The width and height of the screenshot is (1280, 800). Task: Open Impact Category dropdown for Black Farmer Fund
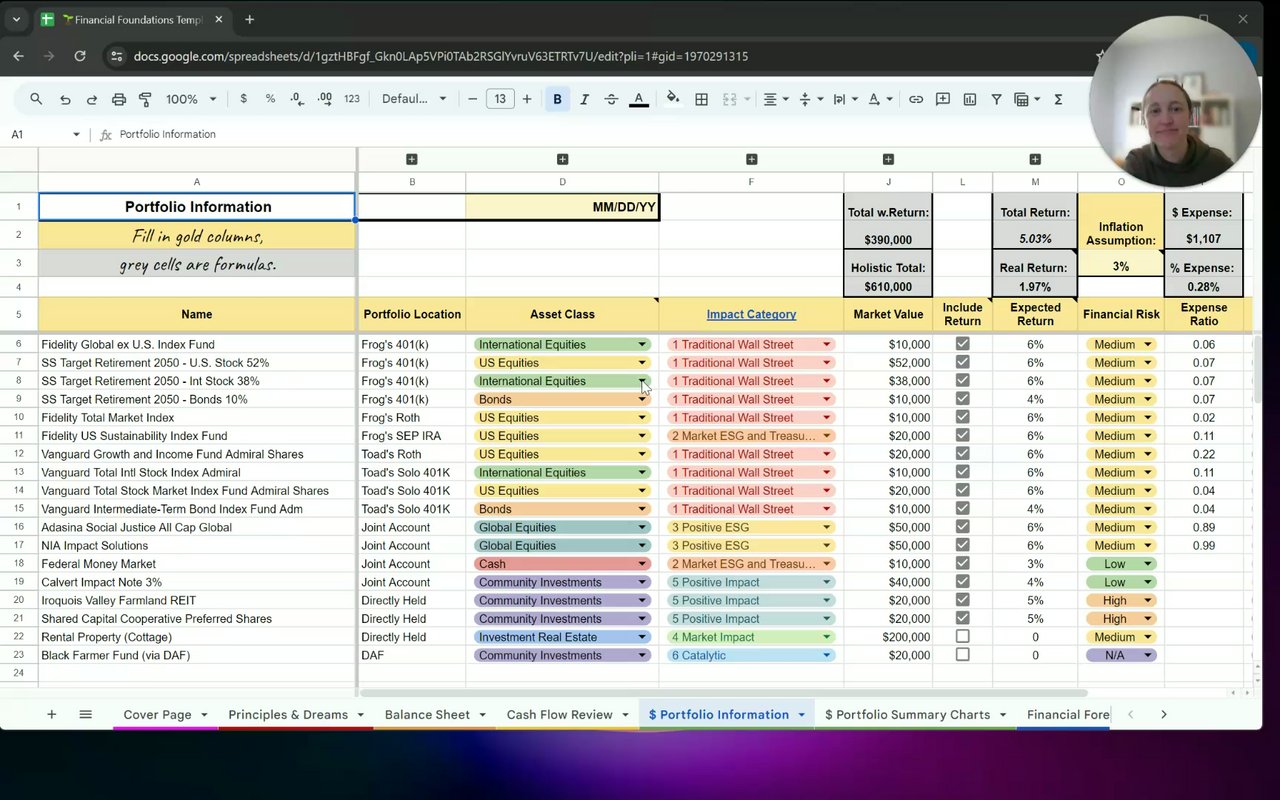[x=827, y=656]
